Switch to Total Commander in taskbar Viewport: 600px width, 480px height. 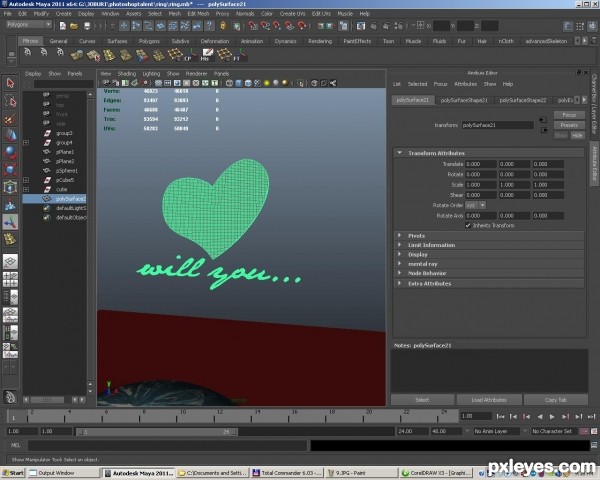click(x=287, y=473)
